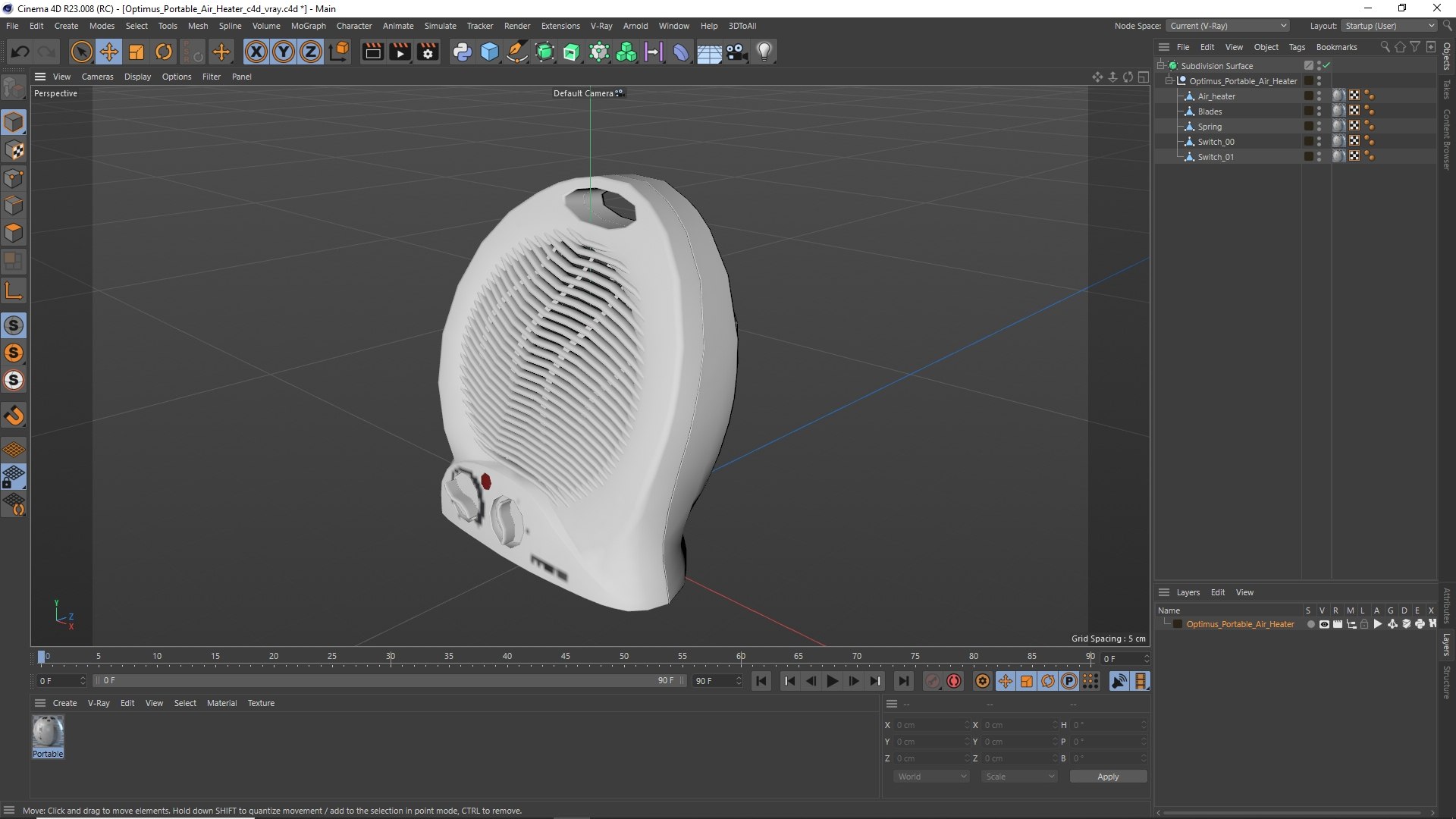The image size is (1456, 819).
Task: Add a light object
Action: pos(764,52)
